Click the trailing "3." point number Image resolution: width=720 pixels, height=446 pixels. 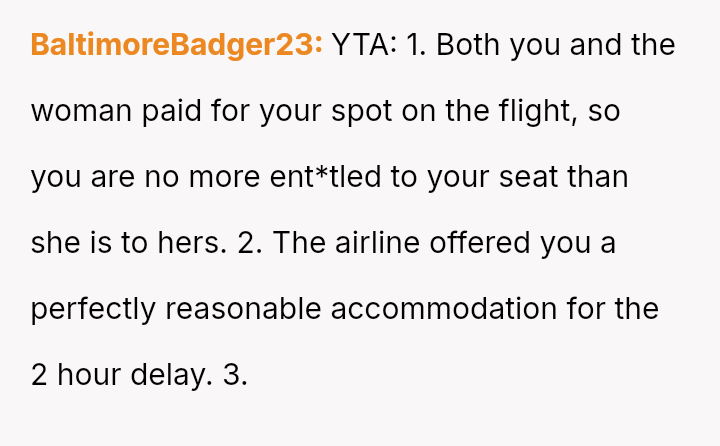234,375
